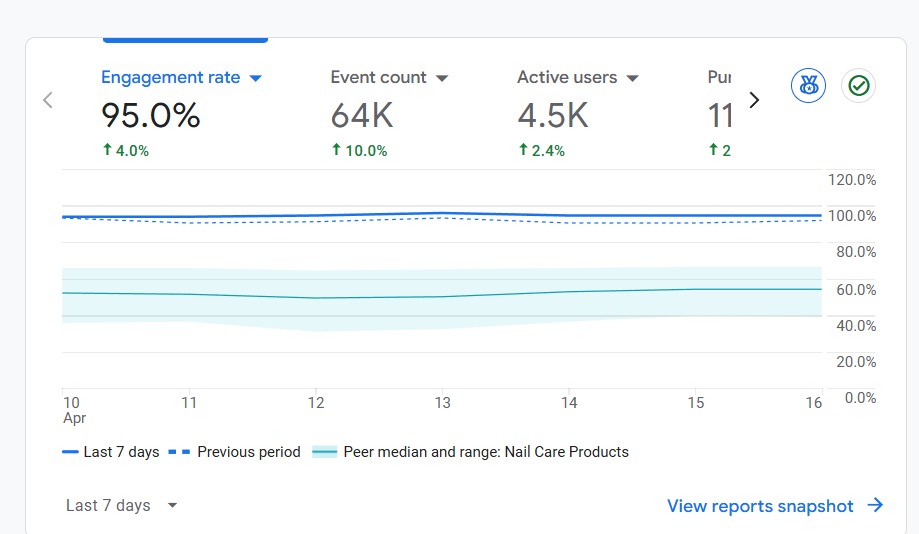The image size is (919, 534).
Task: Open the View reports snapshot link
Action: click(760, 506)
